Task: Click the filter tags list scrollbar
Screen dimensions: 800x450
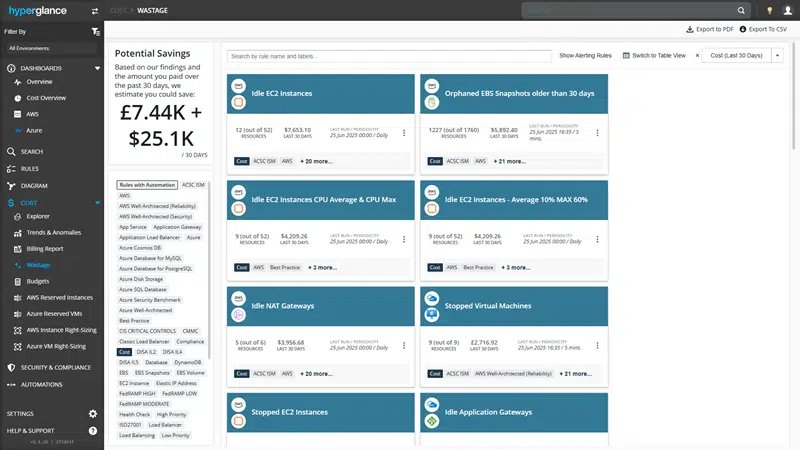Action: [209, 270]
